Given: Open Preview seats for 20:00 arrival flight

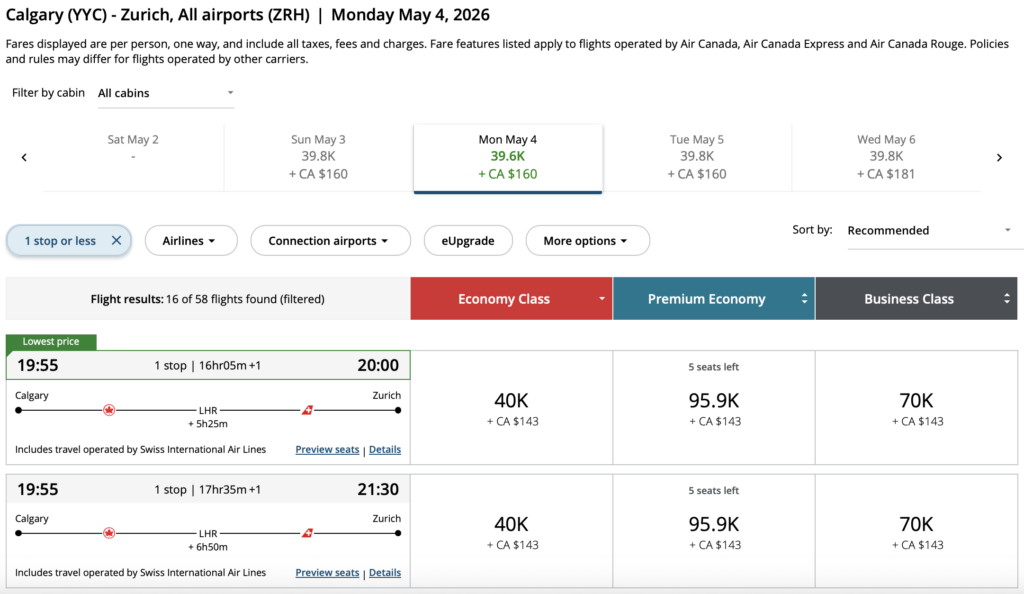Looking at the screenshot, I should click(x=327, y=450).
